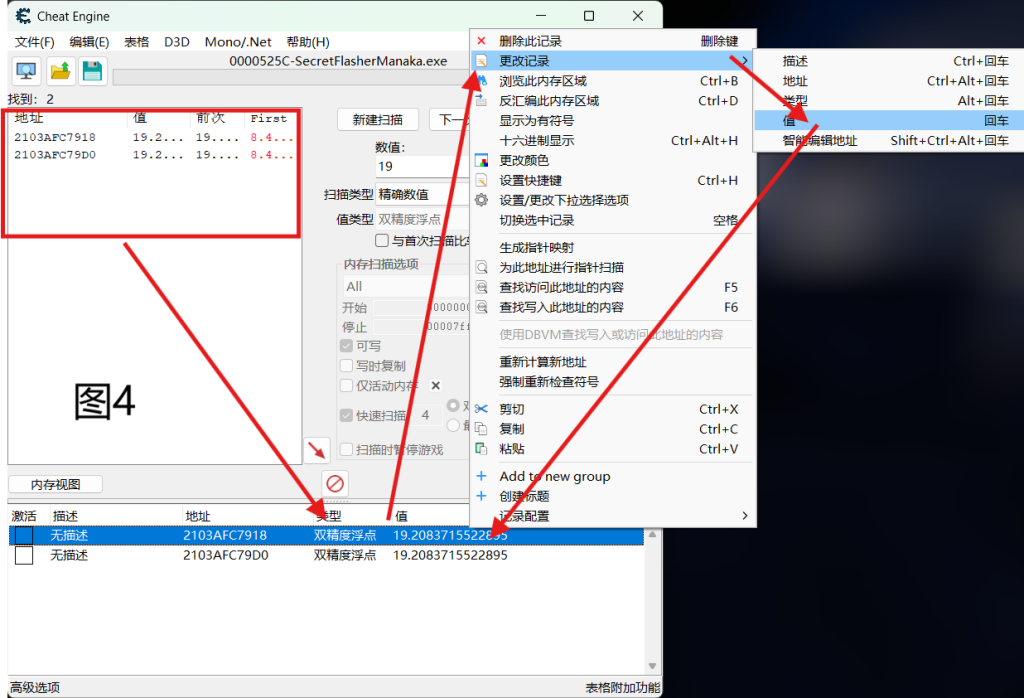
Task: Click the plus icon beside 创建标题
Action: tap(481, 496)
